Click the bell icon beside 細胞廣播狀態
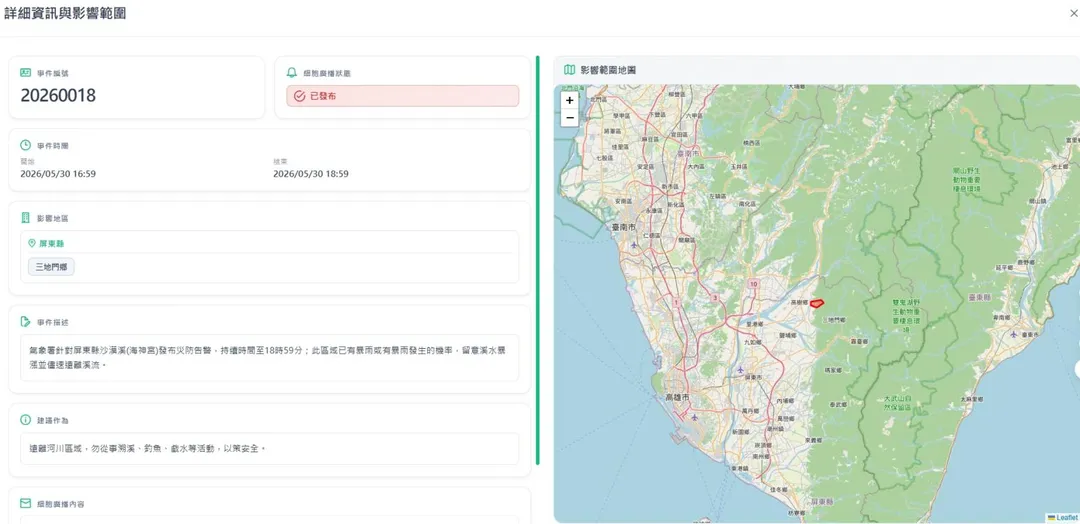 pyautogui.click(x=292, y=72)
